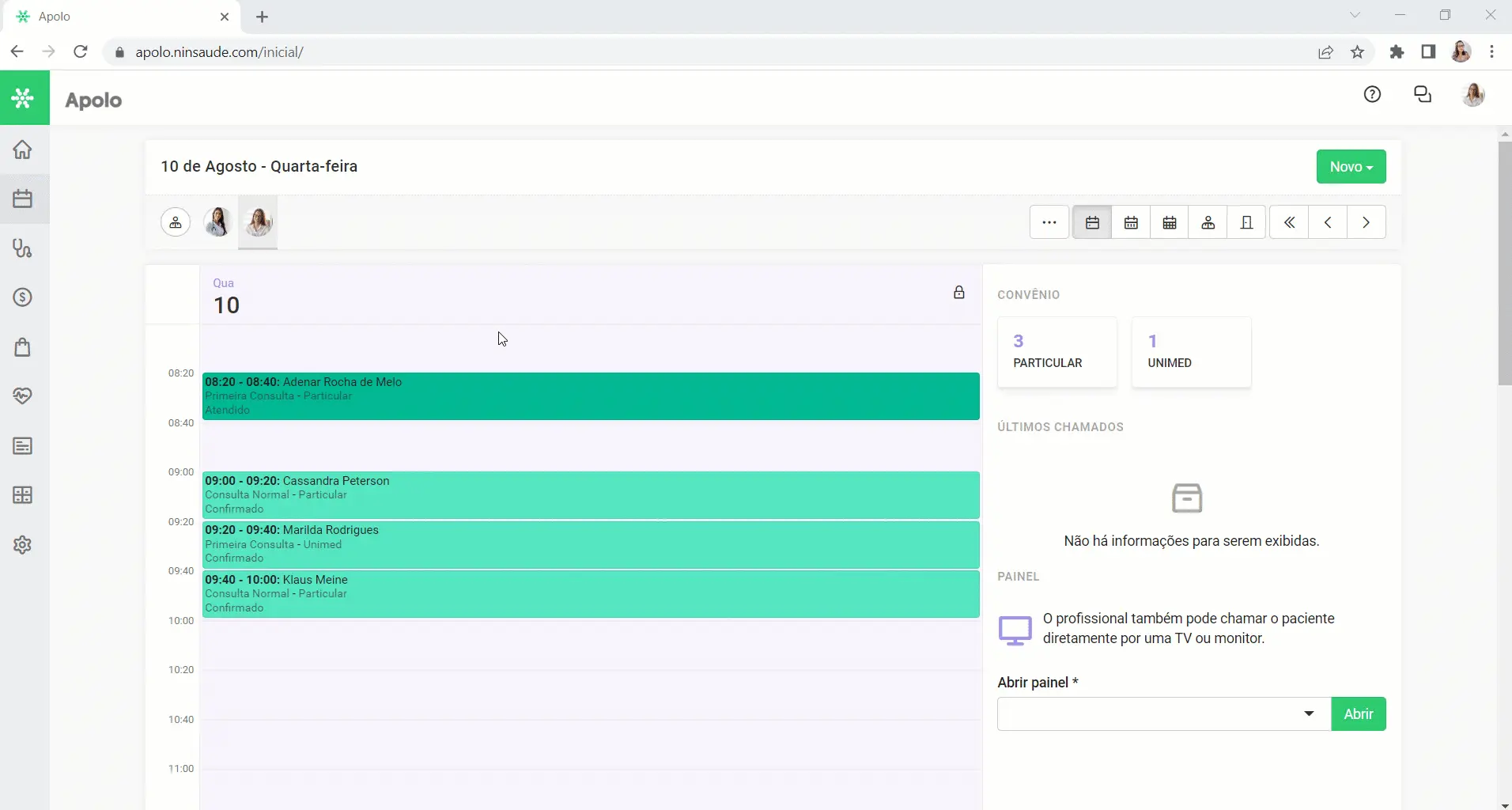Open browser extensions puzzle icon
Viewport: 1512px width, 810px height.
click(1397, 52)
